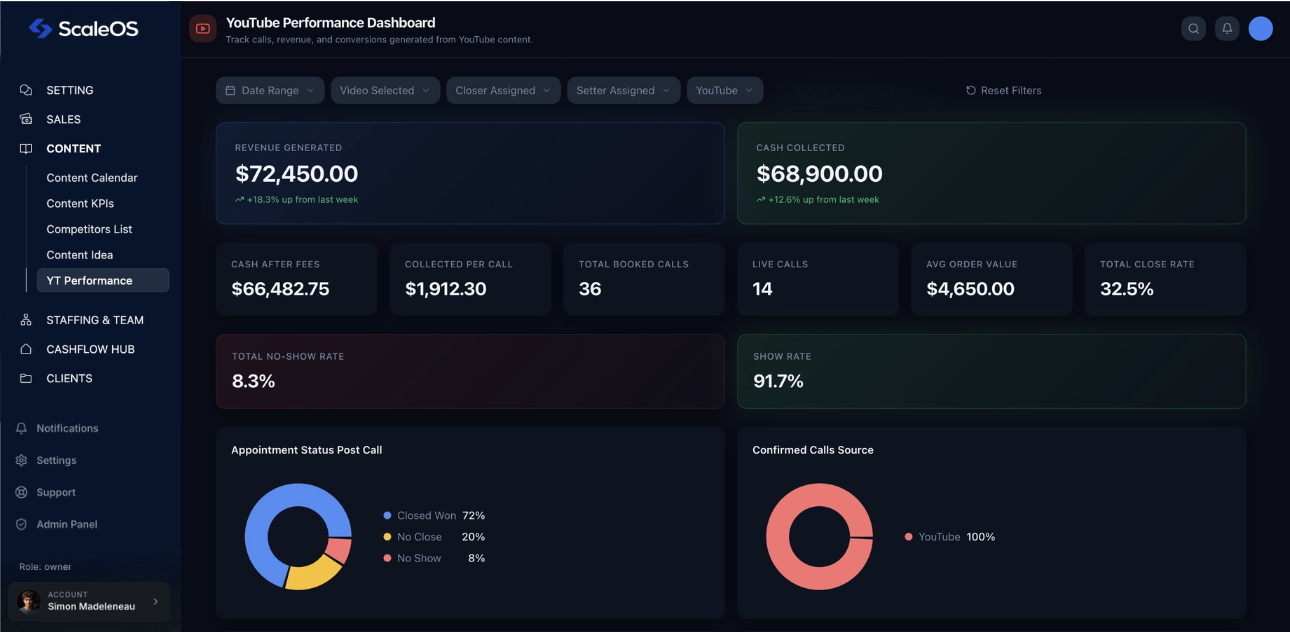Go to Content Calendar page
Viewport: 1290px width, 632px height.
click(92, 178)
